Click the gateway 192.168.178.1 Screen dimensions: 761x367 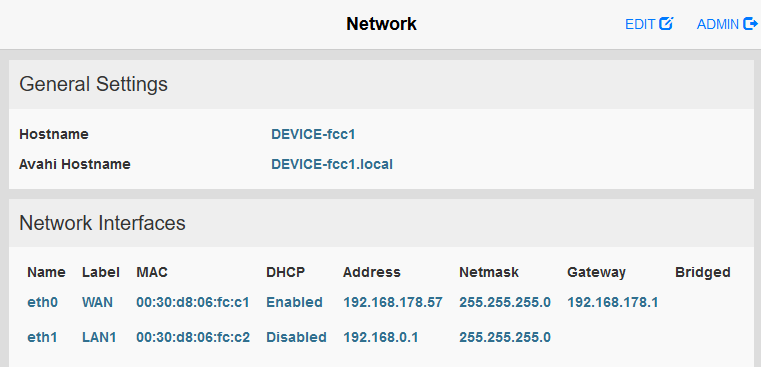pyautogui.click(x=612, y=302)
